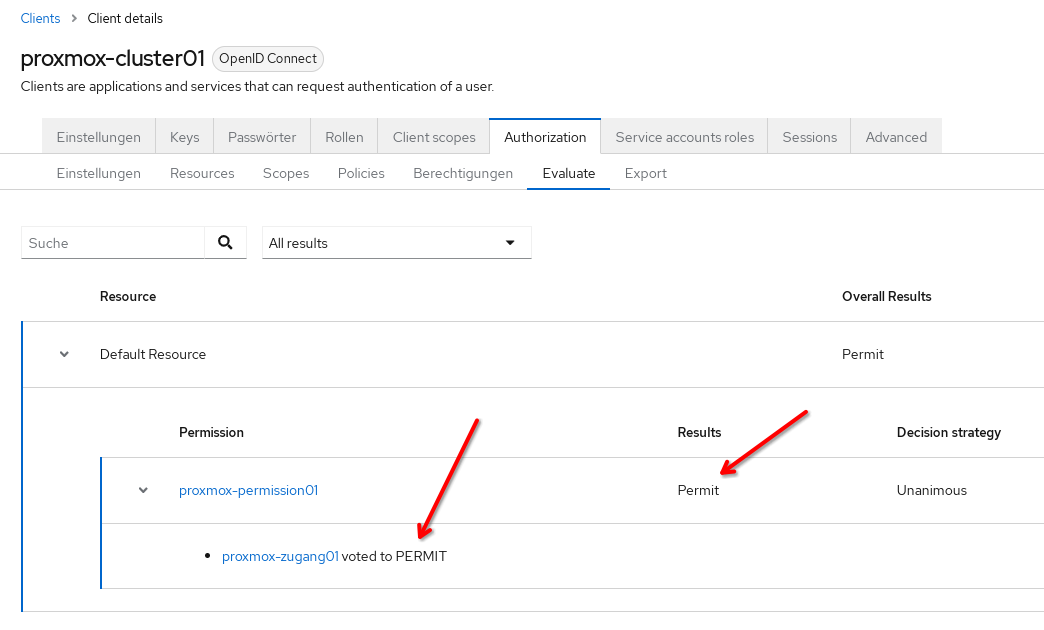Screen dimensions: 1044x630
Task: Open the All results filter dropdown
Action: point(396,243)
